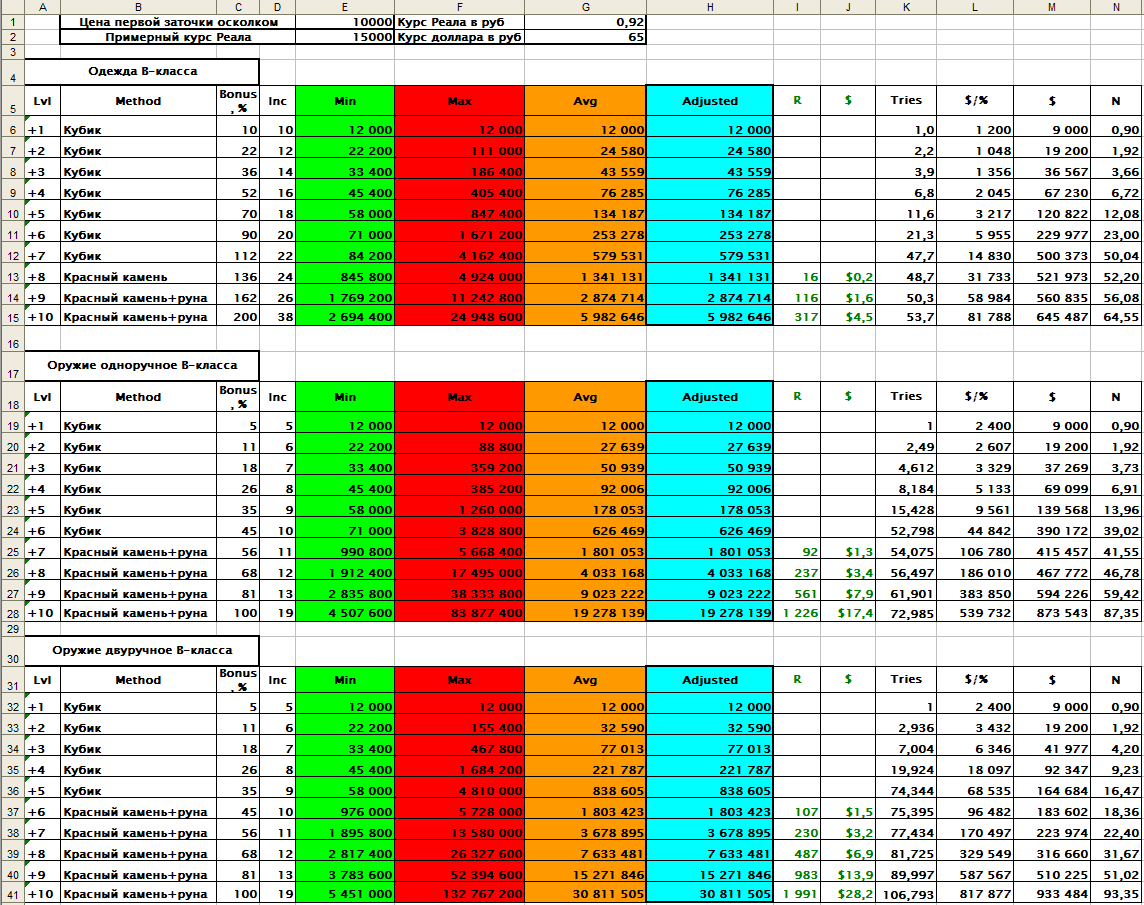Image resolution: width=1144 pixels, height=905 pixels.
Task: Click the dollar rate value 65
Action: click(586, 37)
